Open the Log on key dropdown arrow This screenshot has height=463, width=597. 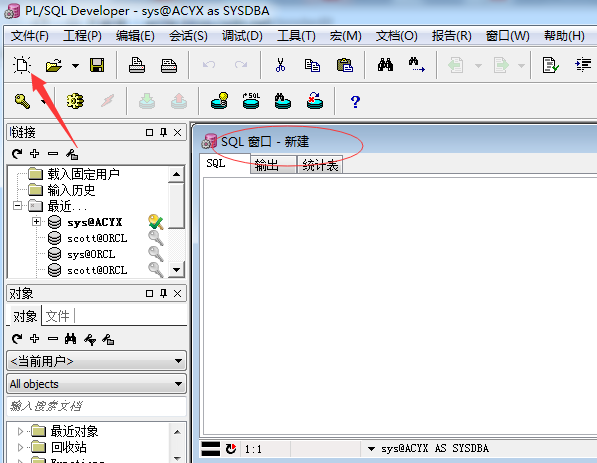(x=43, y=101)
